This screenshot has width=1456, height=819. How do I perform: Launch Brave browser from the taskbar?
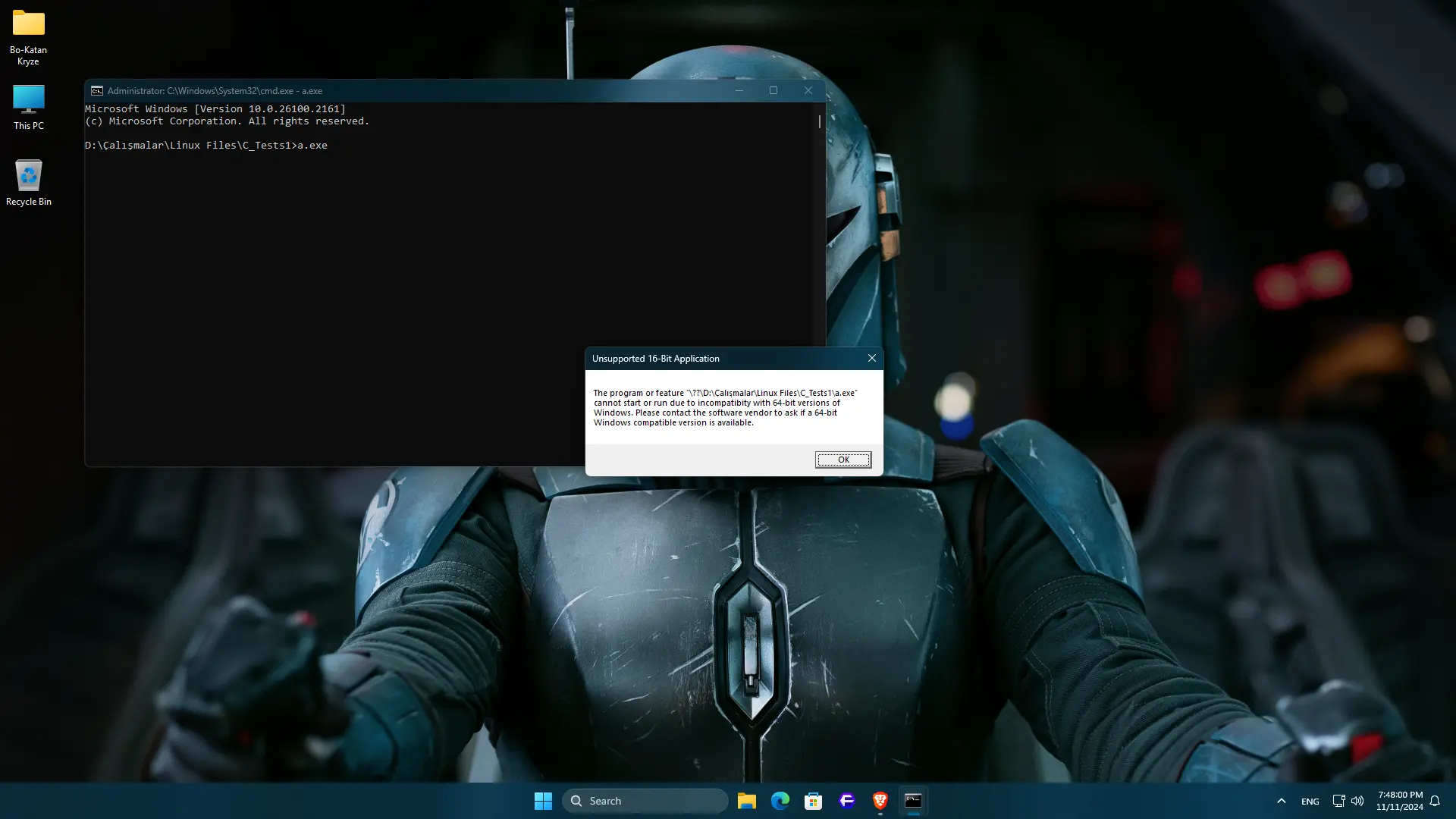click(x=880, y=801)
